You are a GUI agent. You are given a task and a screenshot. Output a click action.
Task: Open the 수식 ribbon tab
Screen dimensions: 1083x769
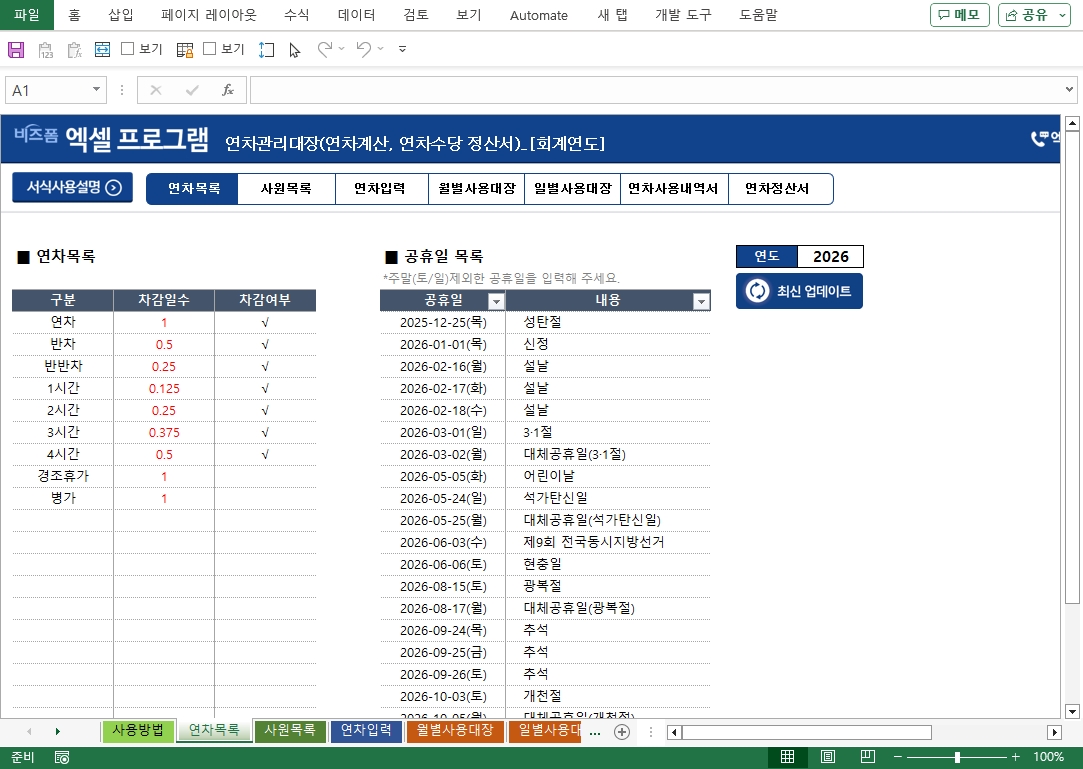point(296,15)
